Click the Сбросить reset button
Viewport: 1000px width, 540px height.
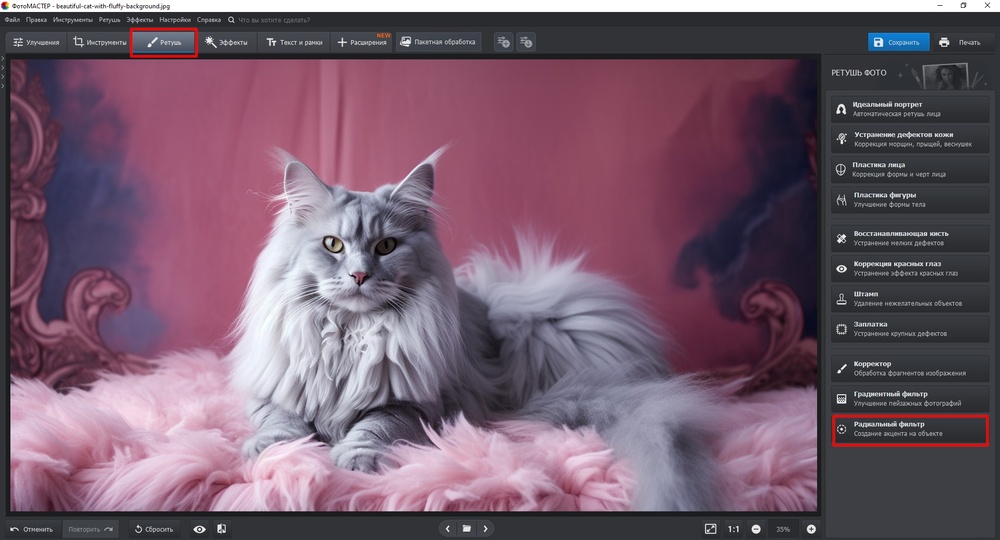pos(154,528)
